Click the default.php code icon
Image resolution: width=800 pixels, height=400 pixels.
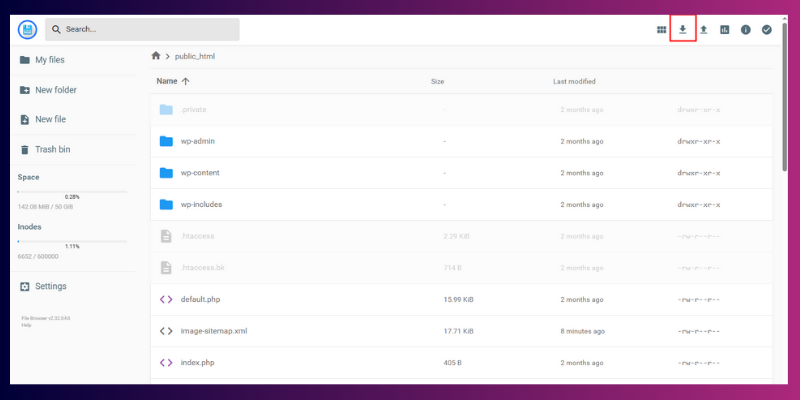pyautogui.click(x=166, y=299)
